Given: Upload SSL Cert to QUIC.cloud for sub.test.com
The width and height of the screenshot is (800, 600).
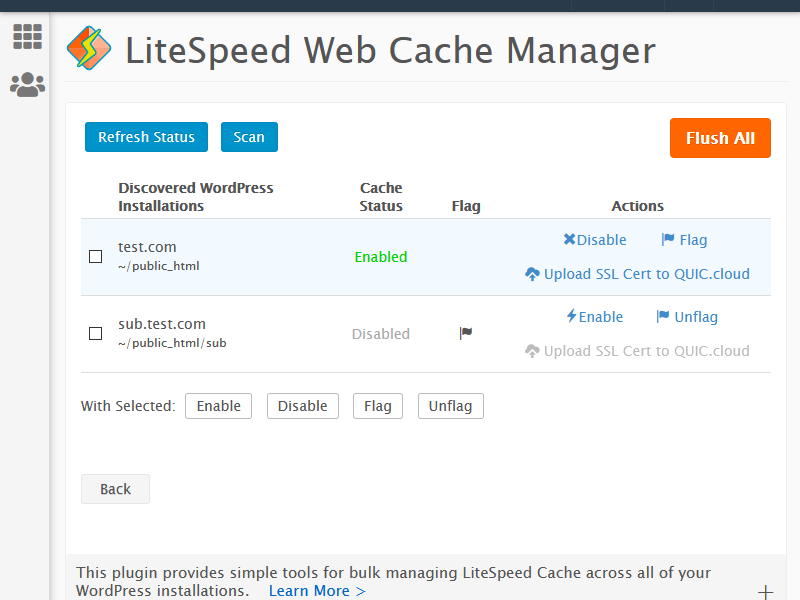Looking at the screenshot, I should tap(637, 351).
